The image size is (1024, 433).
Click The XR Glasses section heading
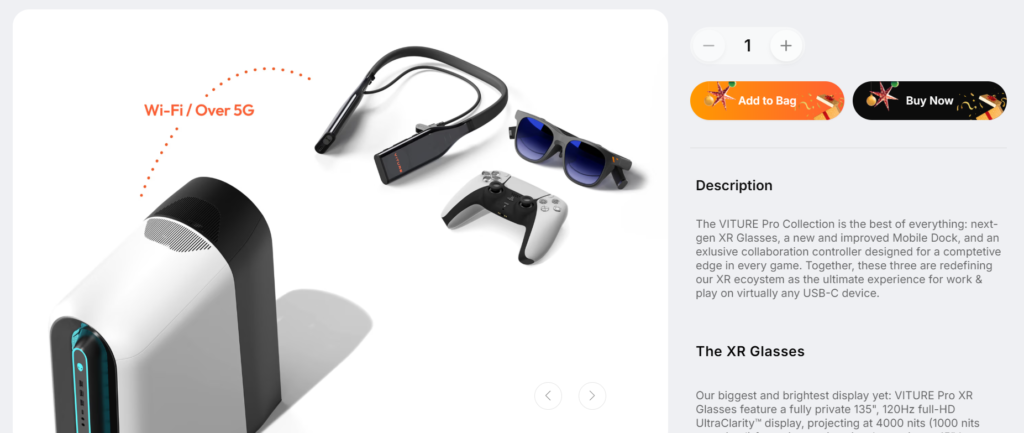750,351
